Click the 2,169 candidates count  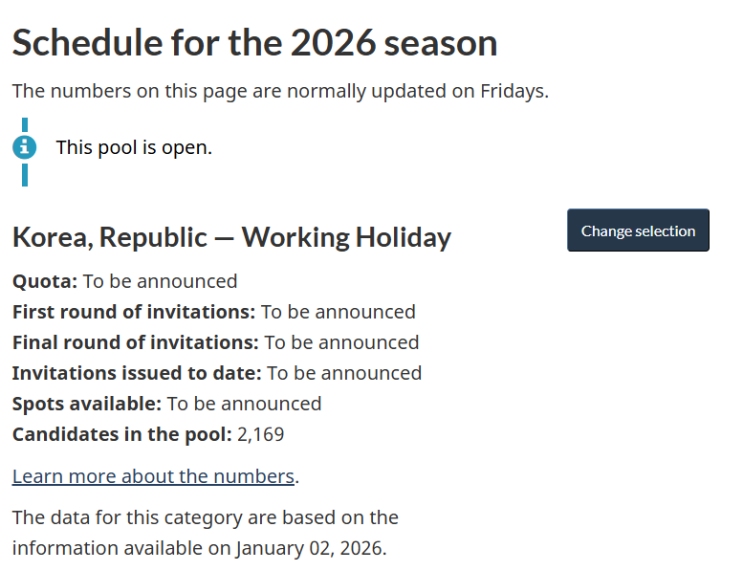pyautogui.click(x=261, y=435)
